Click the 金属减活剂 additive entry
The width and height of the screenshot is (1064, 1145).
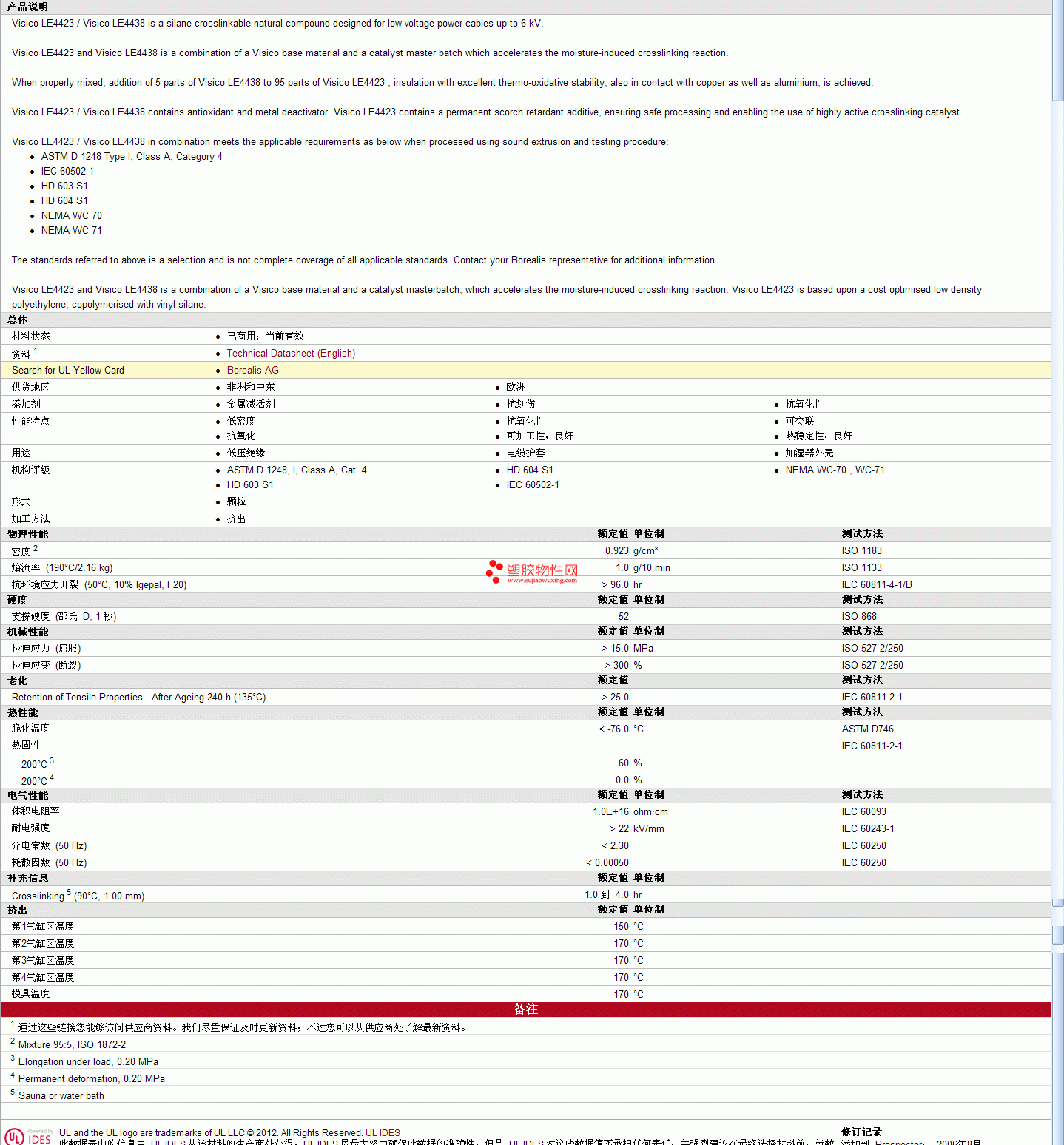pyautogui.click(x=251, y=405)
